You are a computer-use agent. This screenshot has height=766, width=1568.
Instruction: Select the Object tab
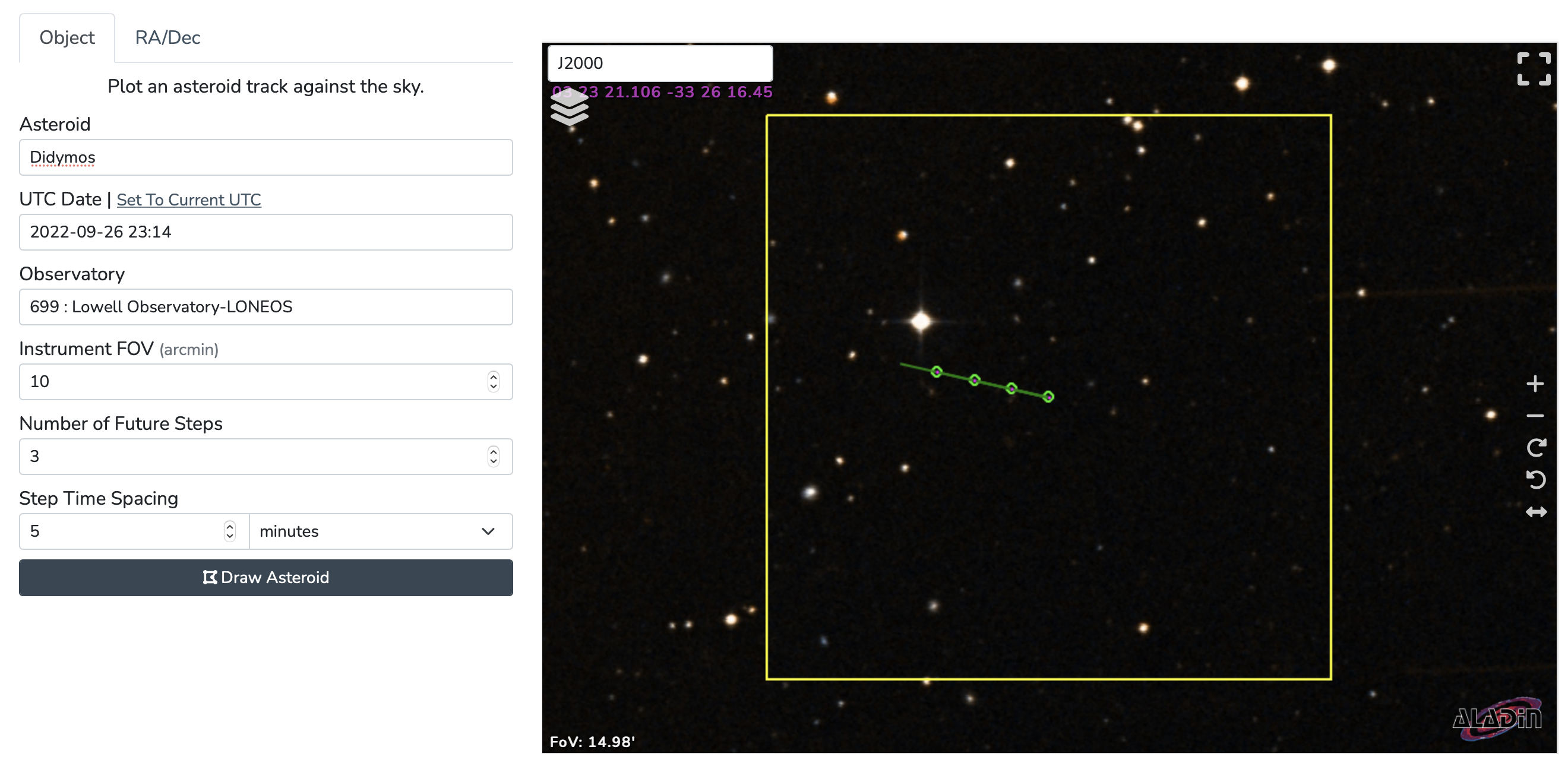pyautogui.click(x=67, y=38)
